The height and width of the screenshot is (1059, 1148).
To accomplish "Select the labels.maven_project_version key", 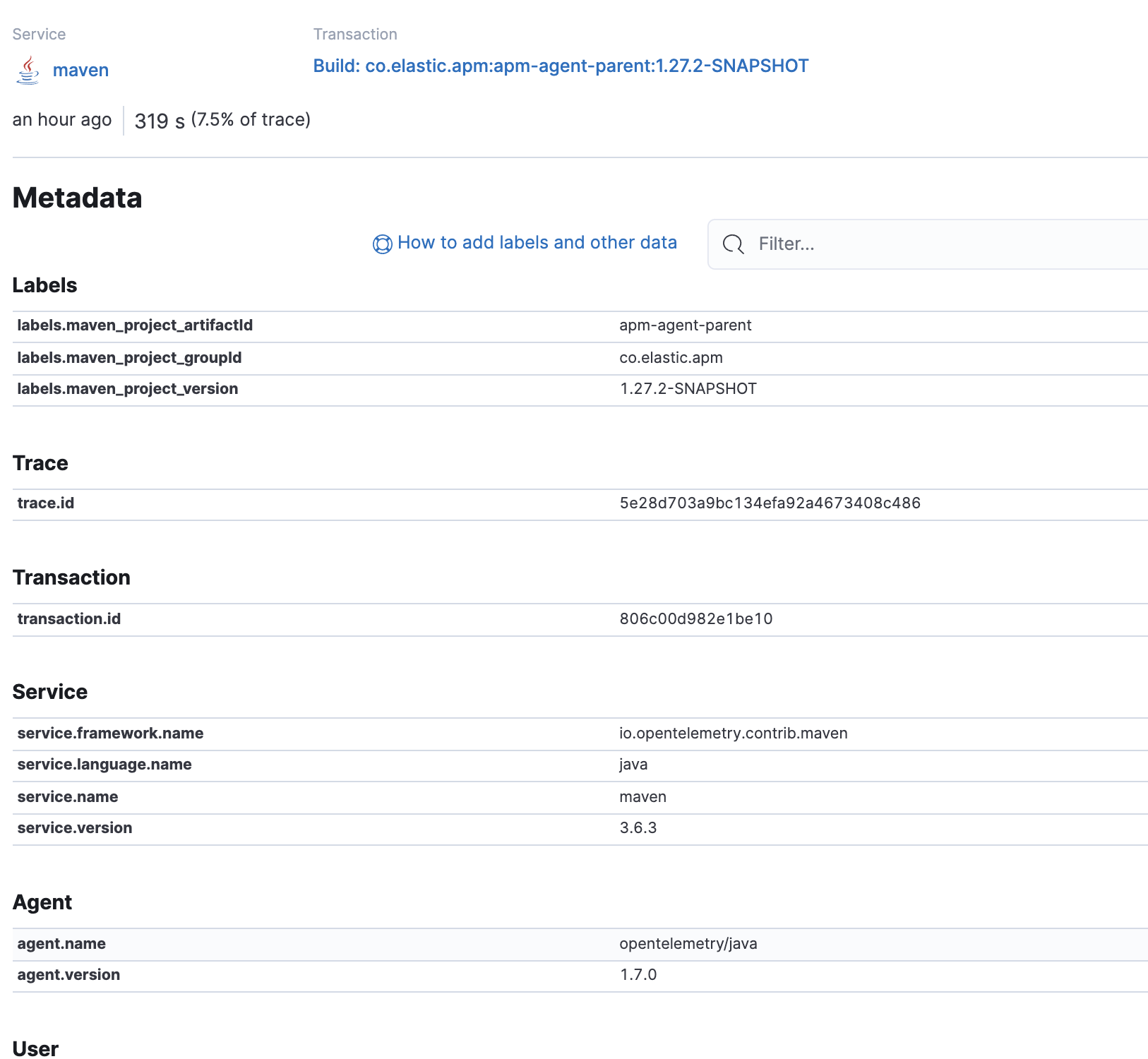I will 128,389.
